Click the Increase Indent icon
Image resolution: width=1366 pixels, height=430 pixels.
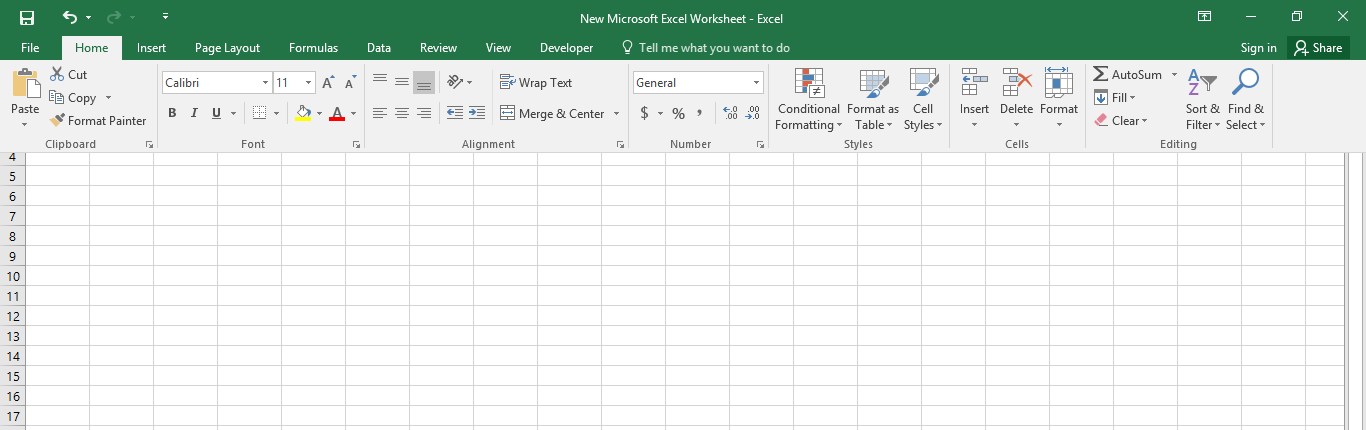tap(477, 113)
